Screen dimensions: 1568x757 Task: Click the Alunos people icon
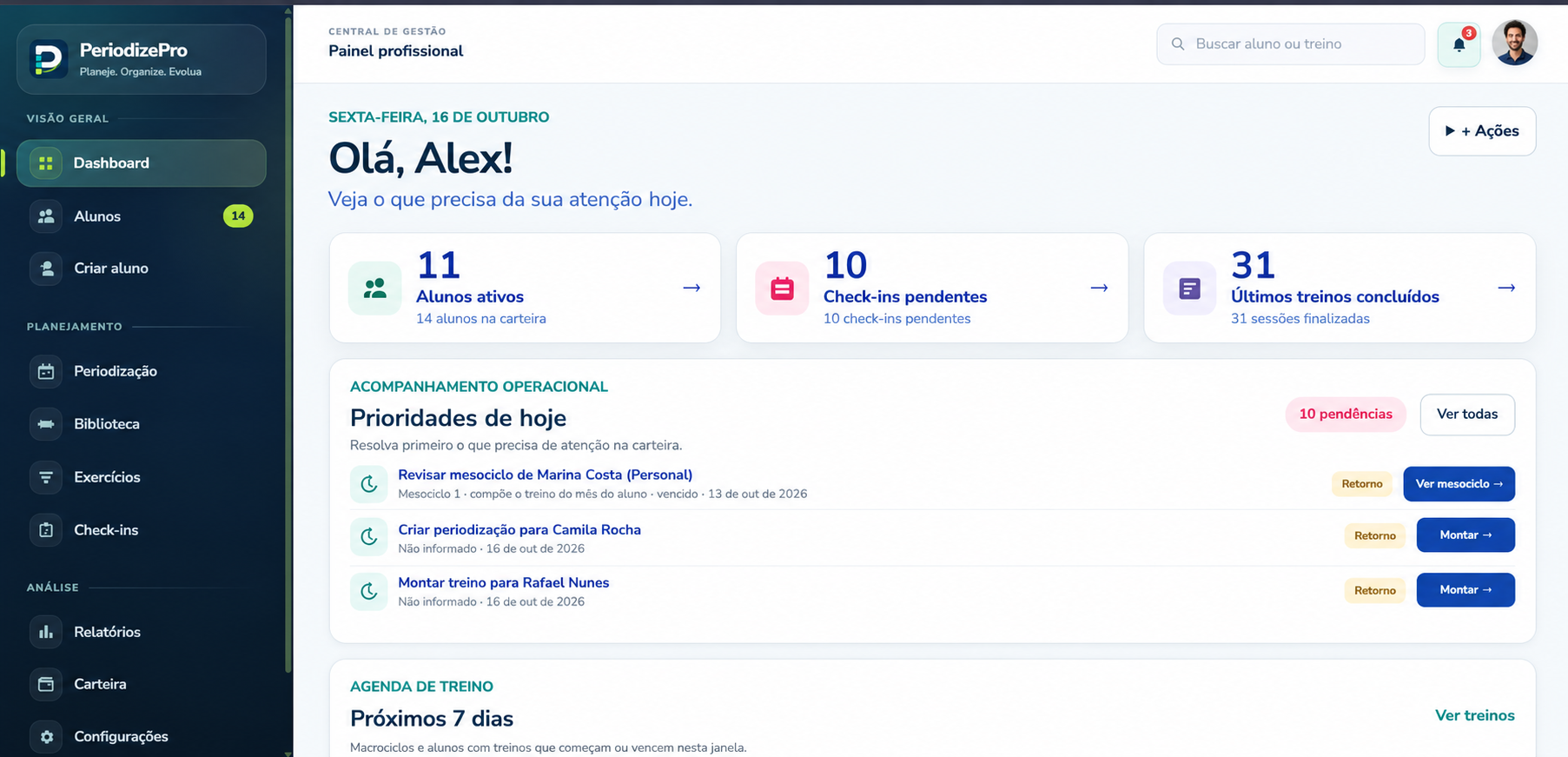(x=46, y=216)
